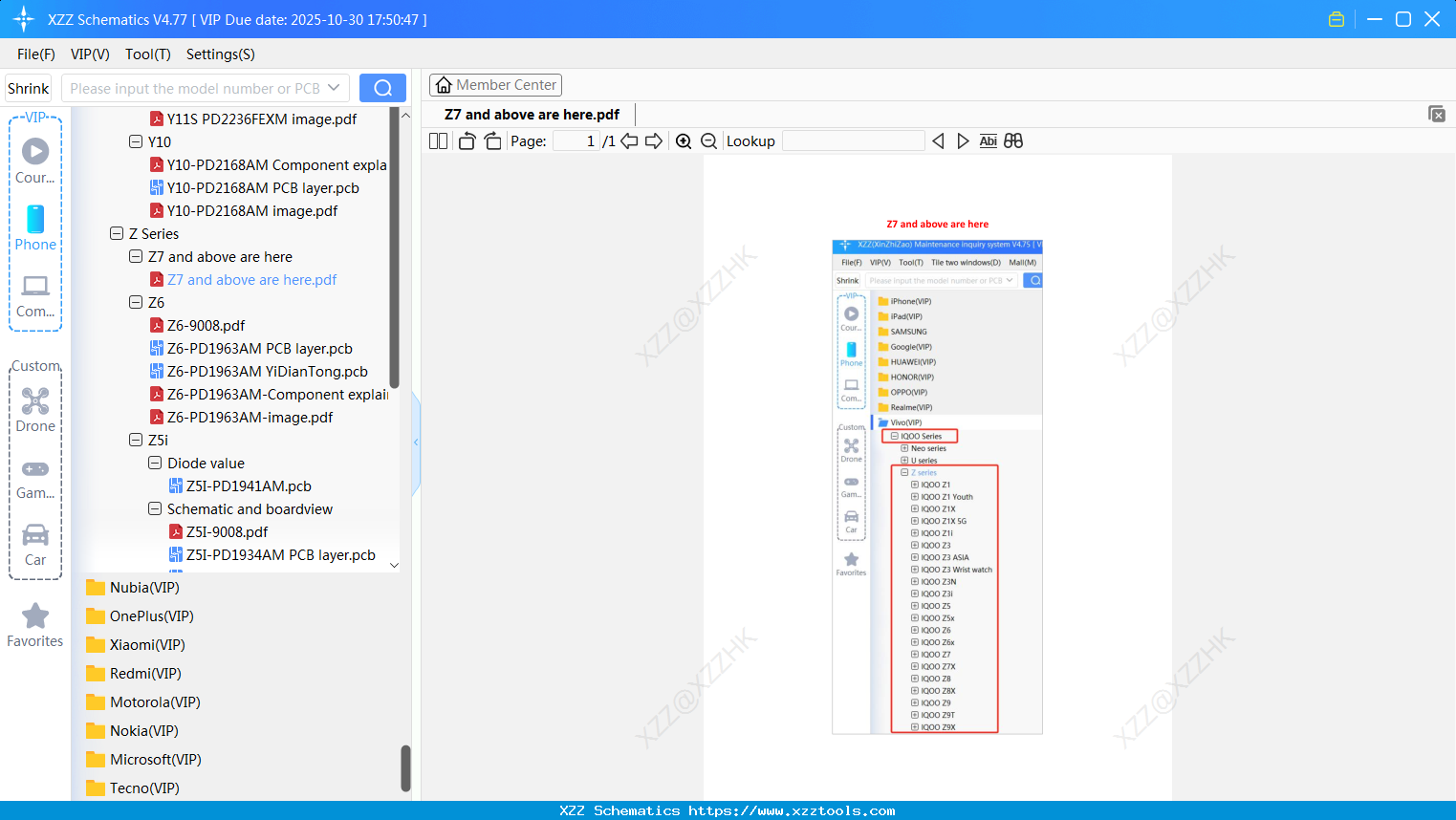Toggle the Abi text match option
This screenshot has height=820, width=1456.
coord(989,141)
